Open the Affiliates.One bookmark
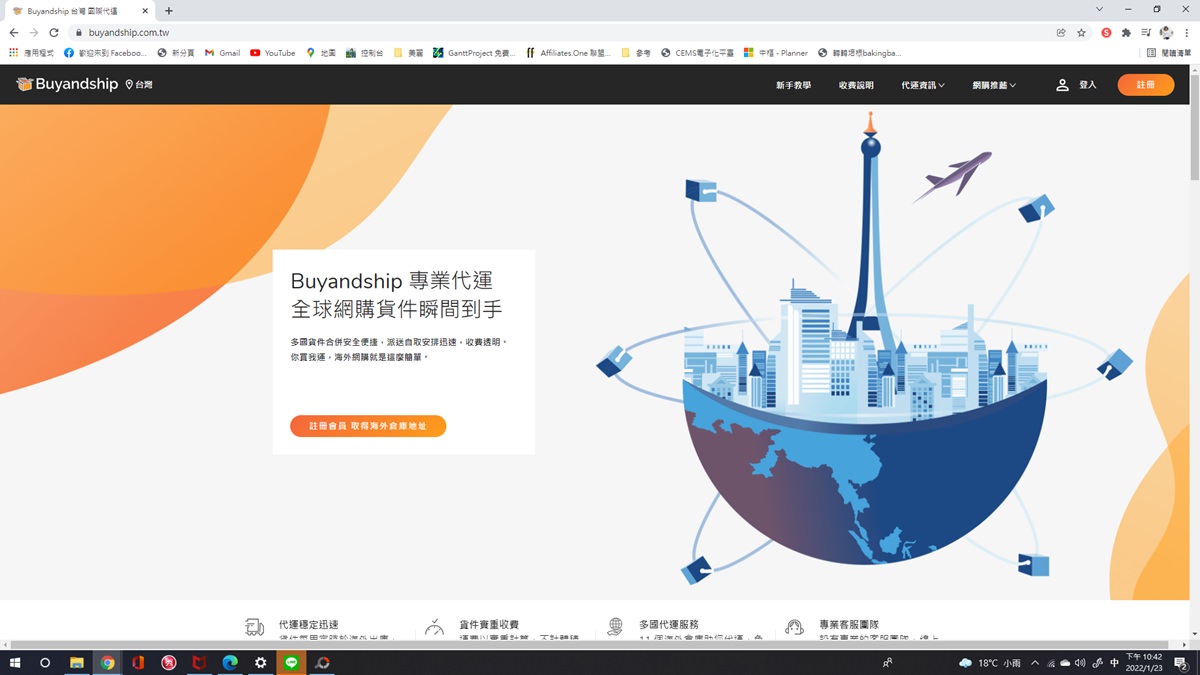Image resolution: width=1200 pixels, height=675 pixels. tap(568, 53)
